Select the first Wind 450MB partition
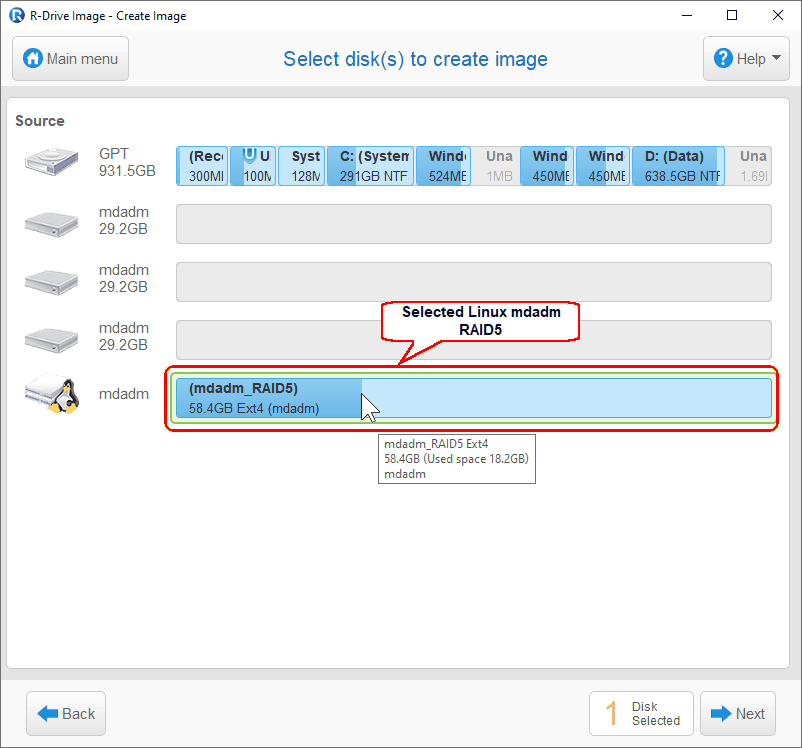This screenshot has height=748, width=802. point(547,166)
